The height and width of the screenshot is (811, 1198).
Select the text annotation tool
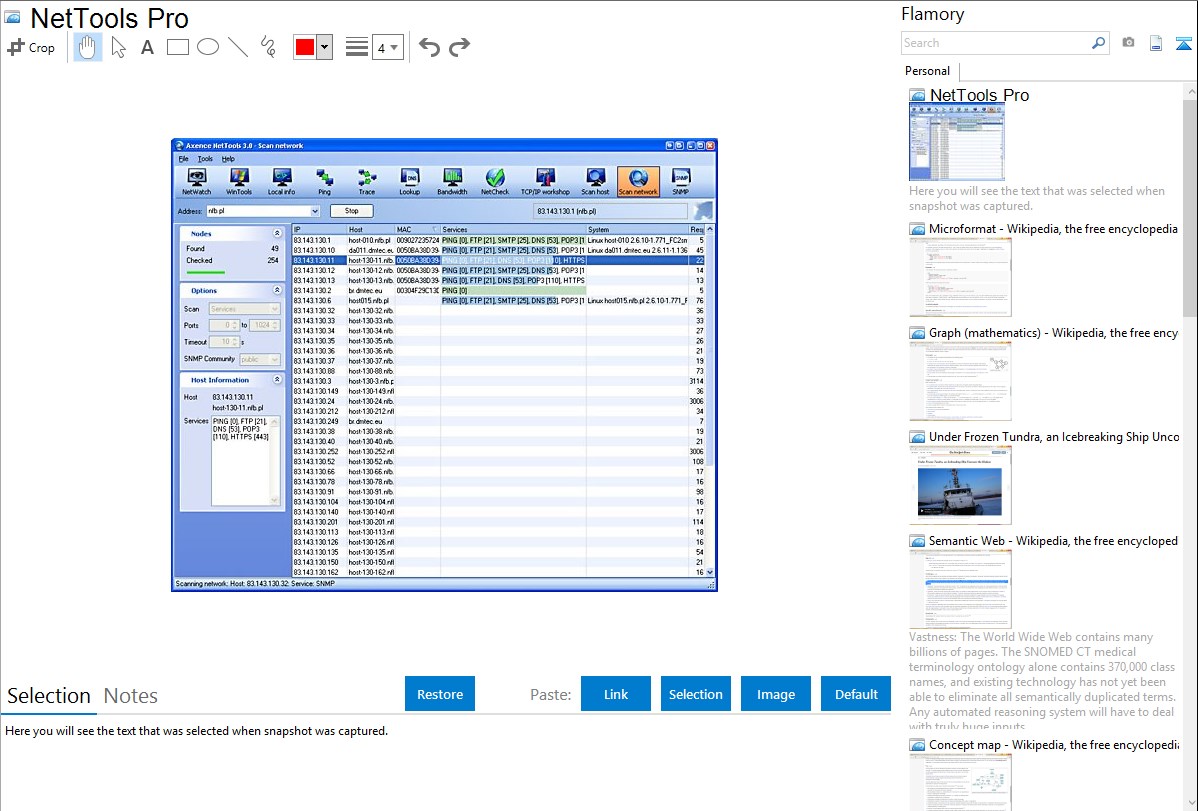click(147, 47)
